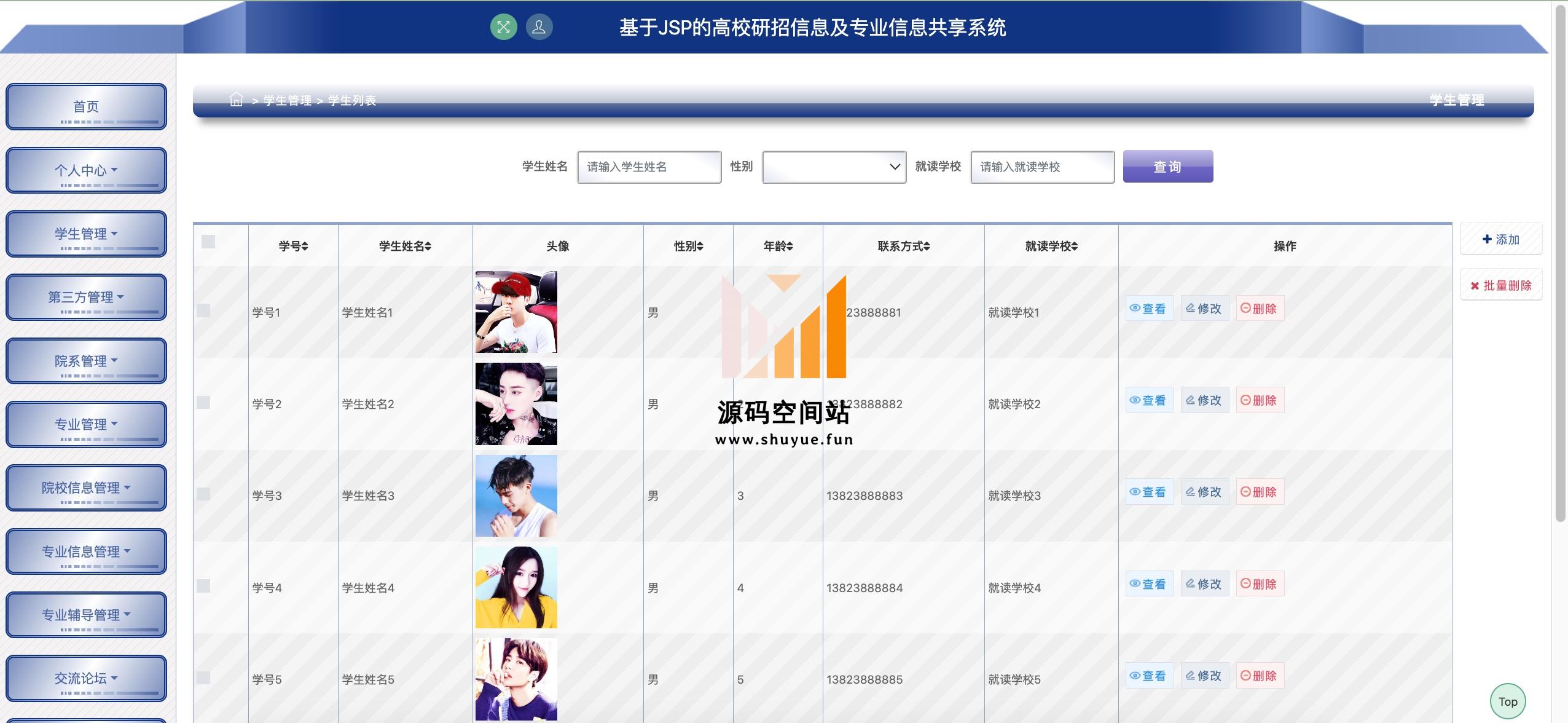
Task: Edit the 学号1 student record
Action: point(1204,309)
